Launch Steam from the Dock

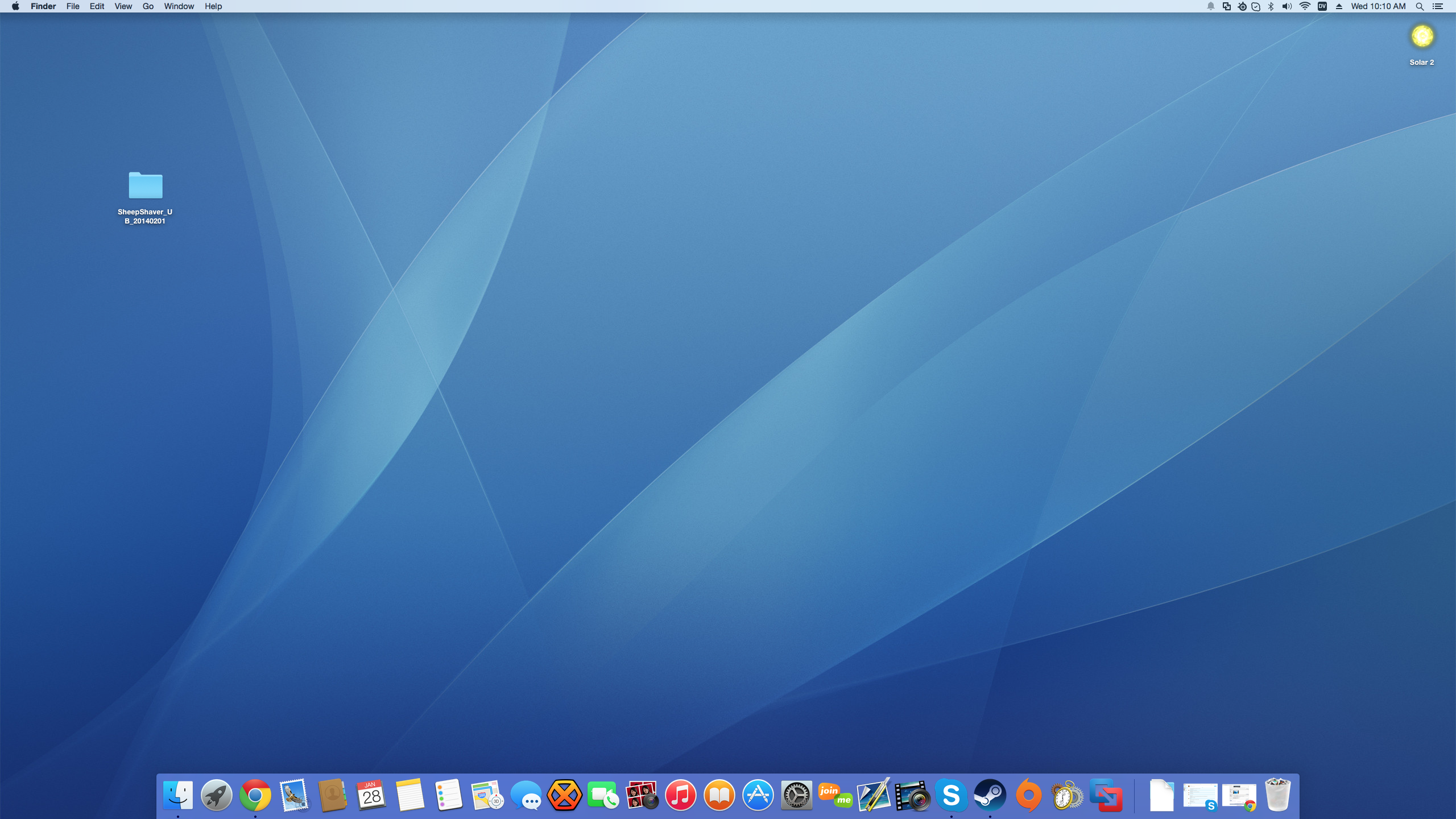click(990, 795)
